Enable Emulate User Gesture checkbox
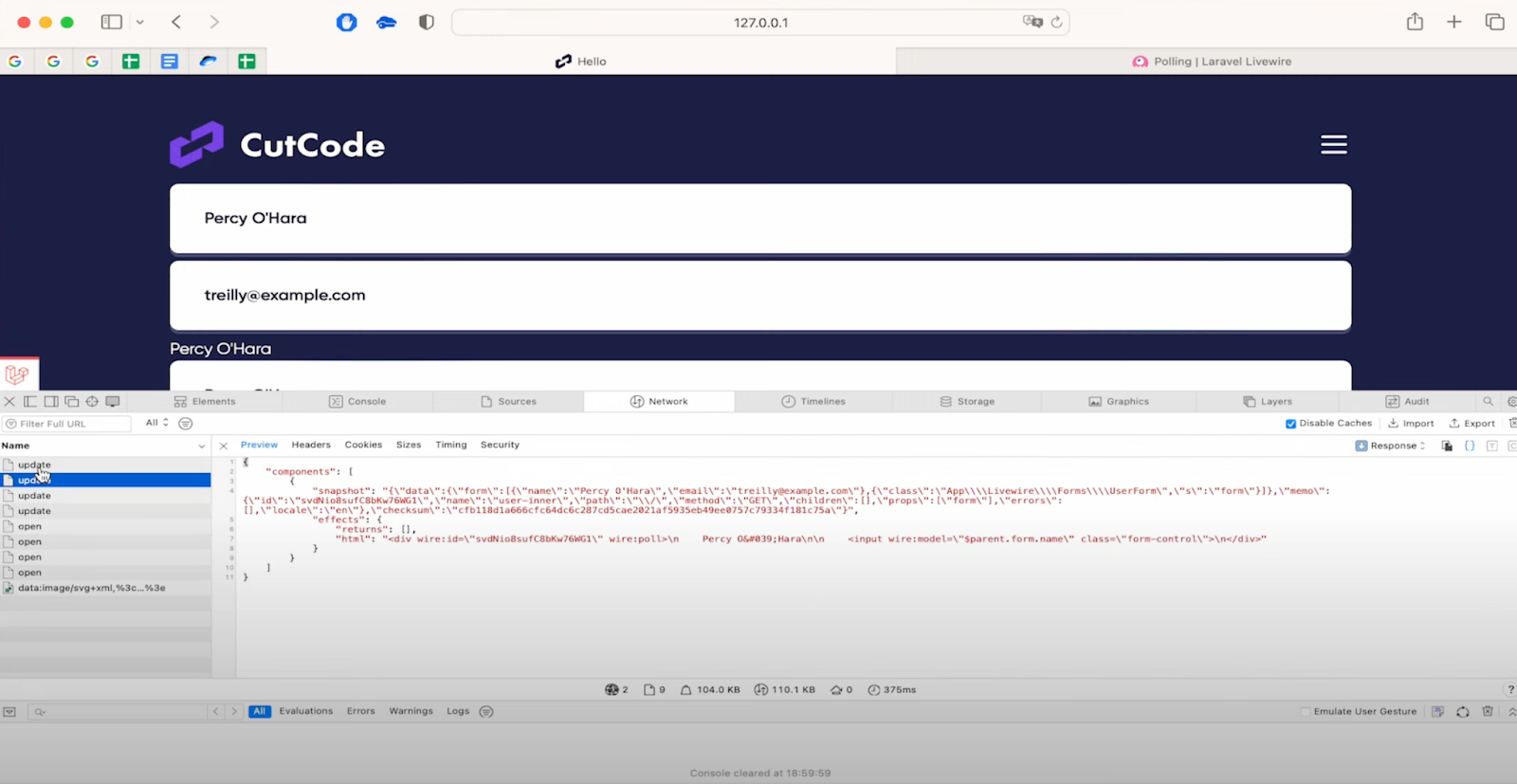The width and height of the screenshot is (1517, 784). (1306, 712)
